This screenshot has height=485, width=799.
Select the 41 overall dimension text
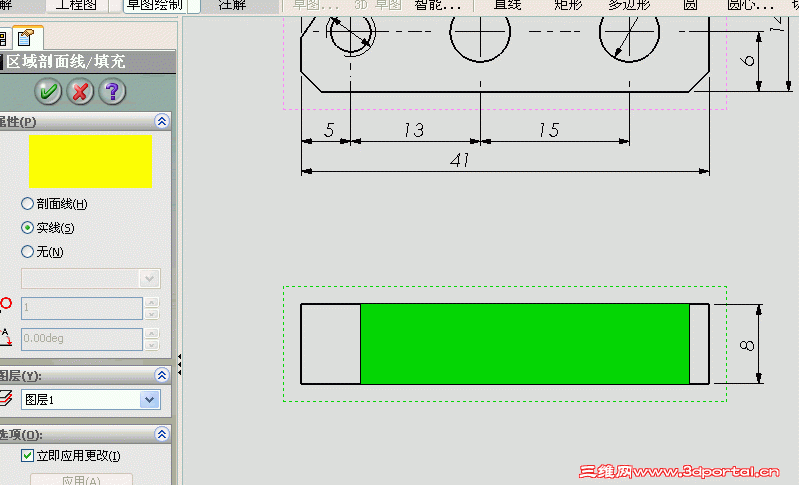pos(460,160)
